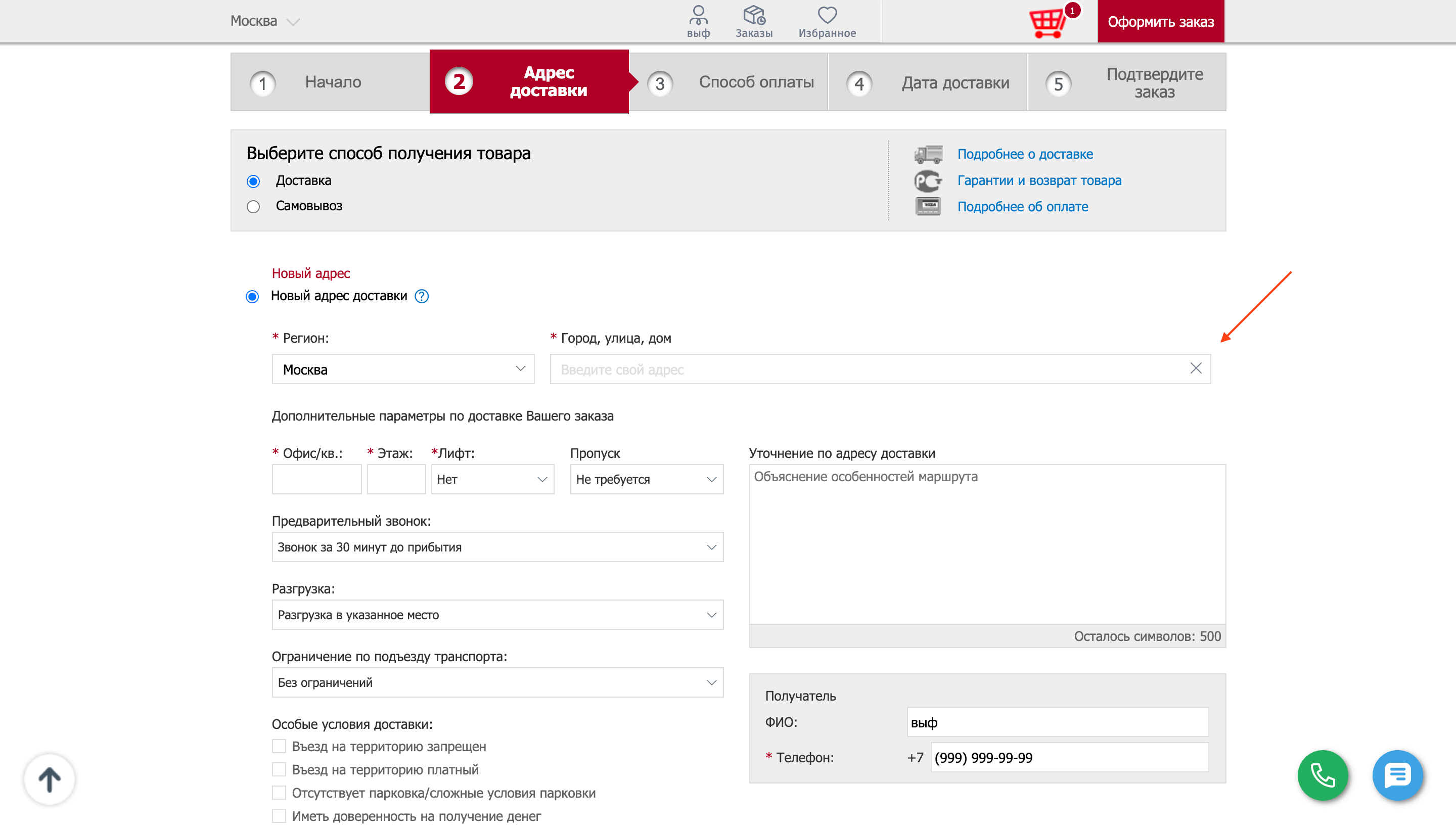Check Иметь доверенность на получение денег
The width and height of the screenshot is (1456, 829).
(x=279, y=816)
